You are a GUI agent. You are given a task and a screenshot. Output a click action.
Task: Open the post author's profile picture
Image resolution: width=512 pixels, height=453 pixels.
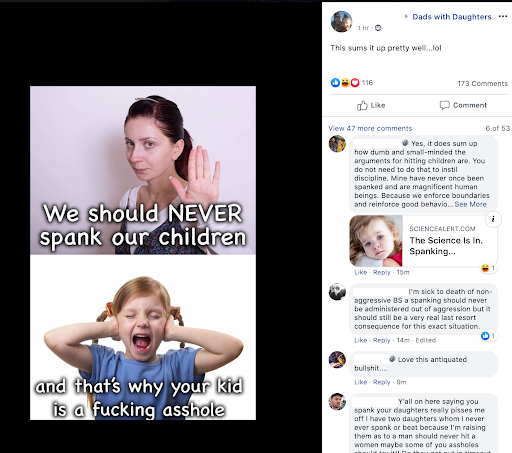[x=341, y=22]
